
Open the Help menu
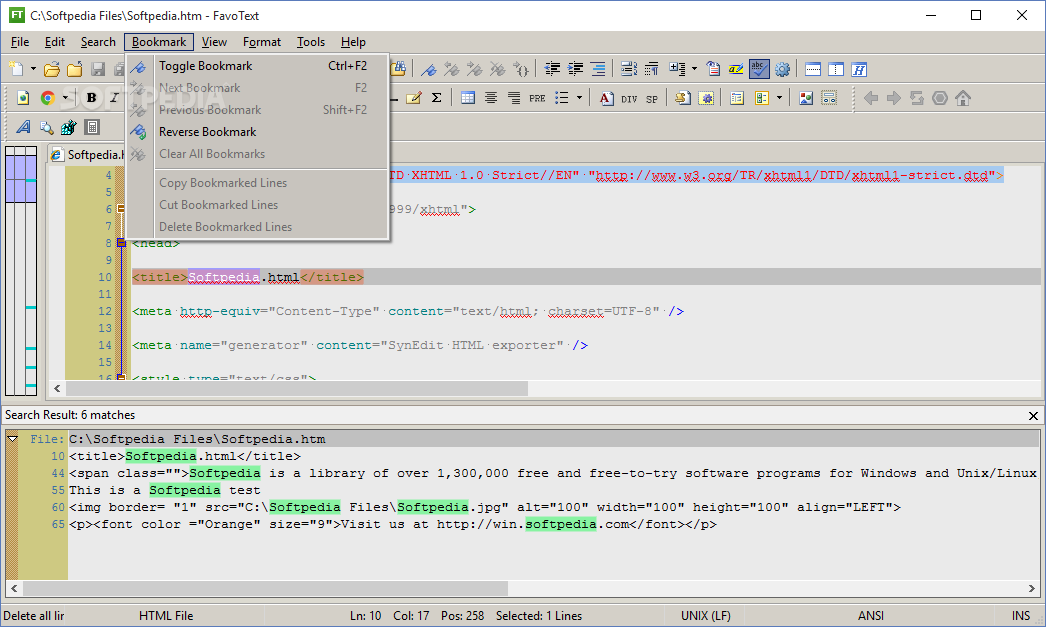coord(353,42)
